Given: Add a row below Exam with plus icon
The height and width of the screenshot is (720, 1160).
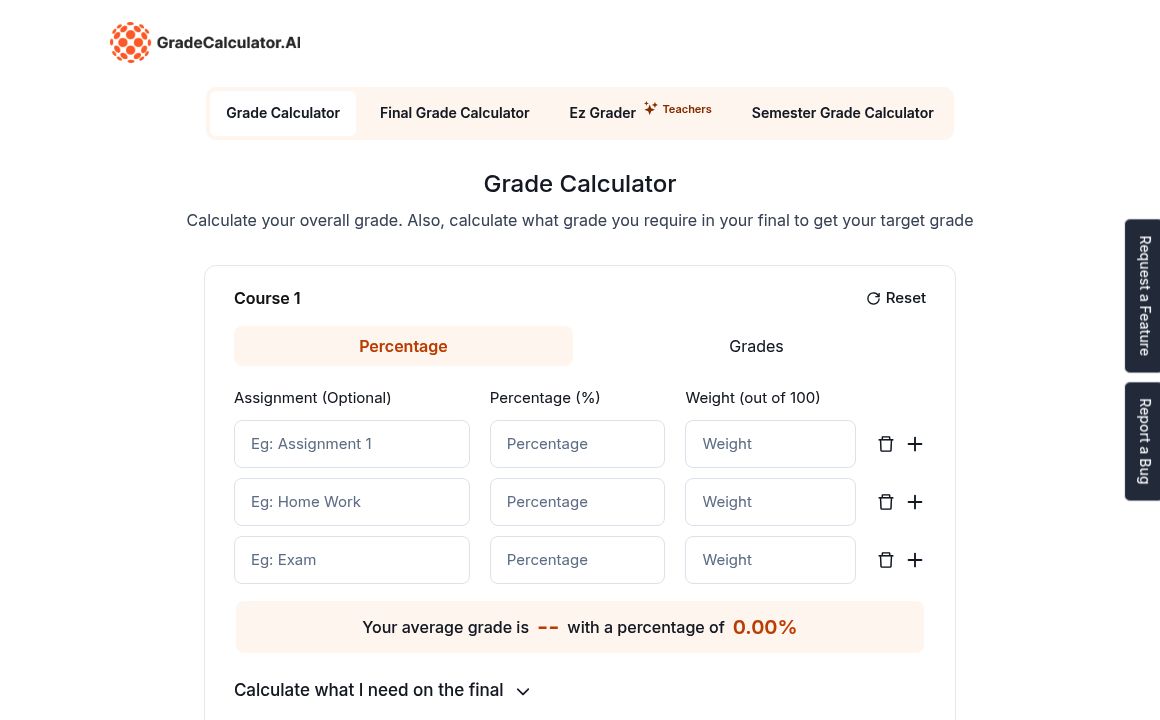Looking at the screenshot, I should point(915,560).
